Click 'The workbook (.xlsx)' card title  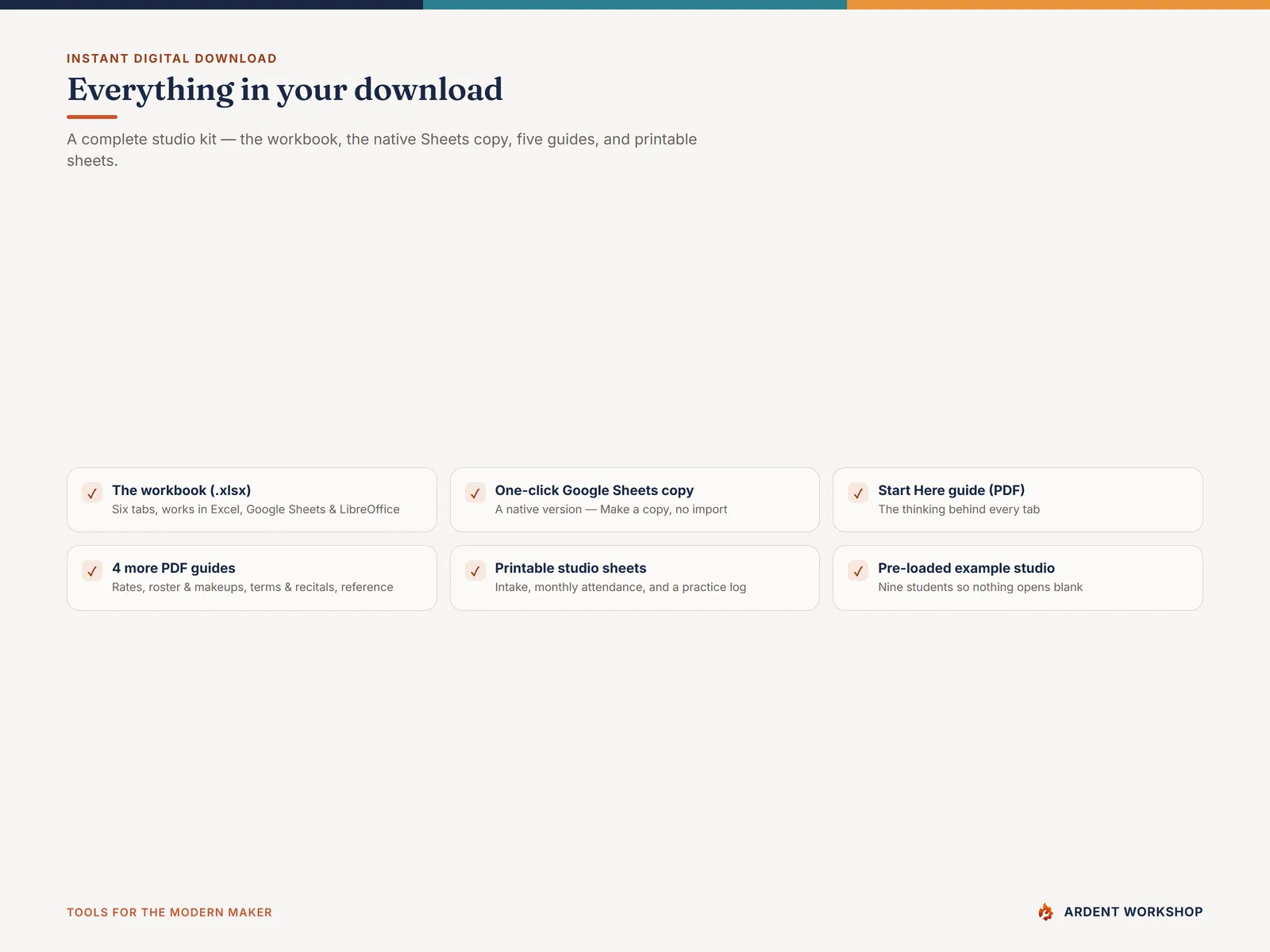[181, 490]
